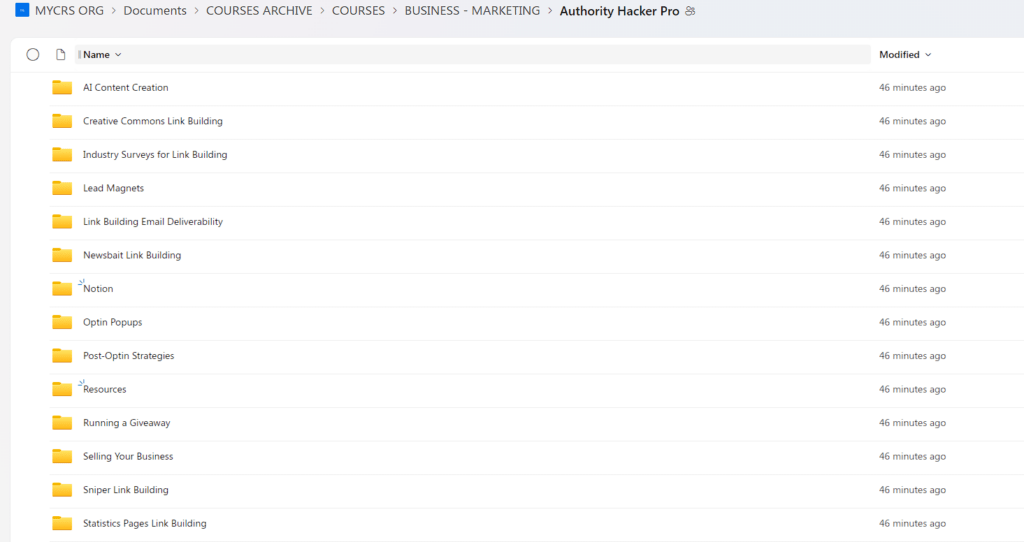Open the Selling Your Business name
This screenshot has width=1024, height=542.
point(128,456)
